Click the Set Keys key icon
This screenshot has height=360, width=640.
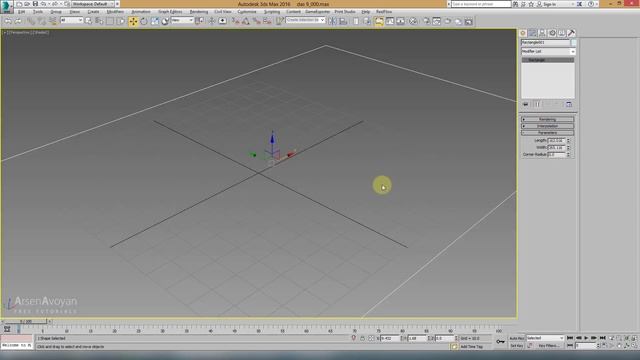click(500, 342)
